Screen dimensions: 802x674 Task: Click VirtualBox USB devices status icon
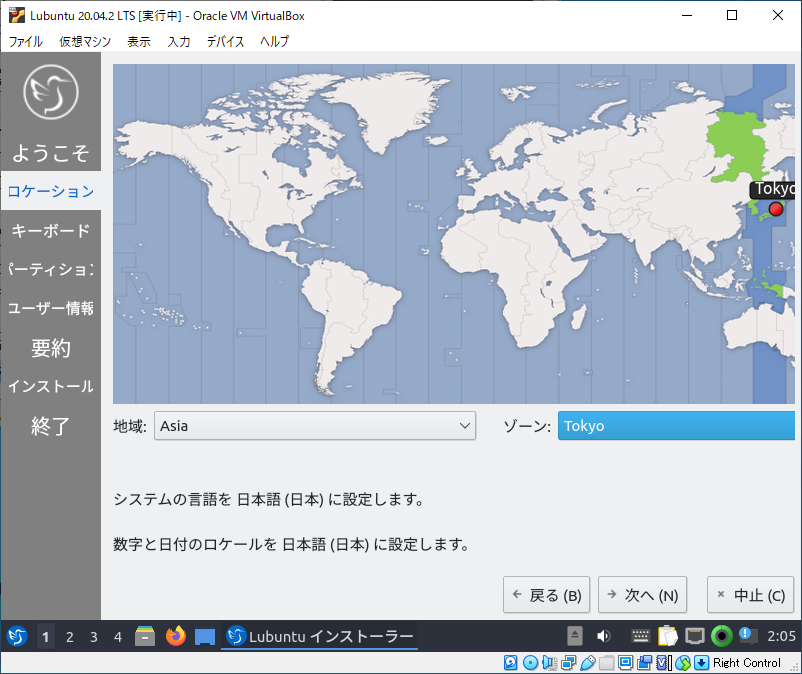pyautogui.click(x=588, y=663)
